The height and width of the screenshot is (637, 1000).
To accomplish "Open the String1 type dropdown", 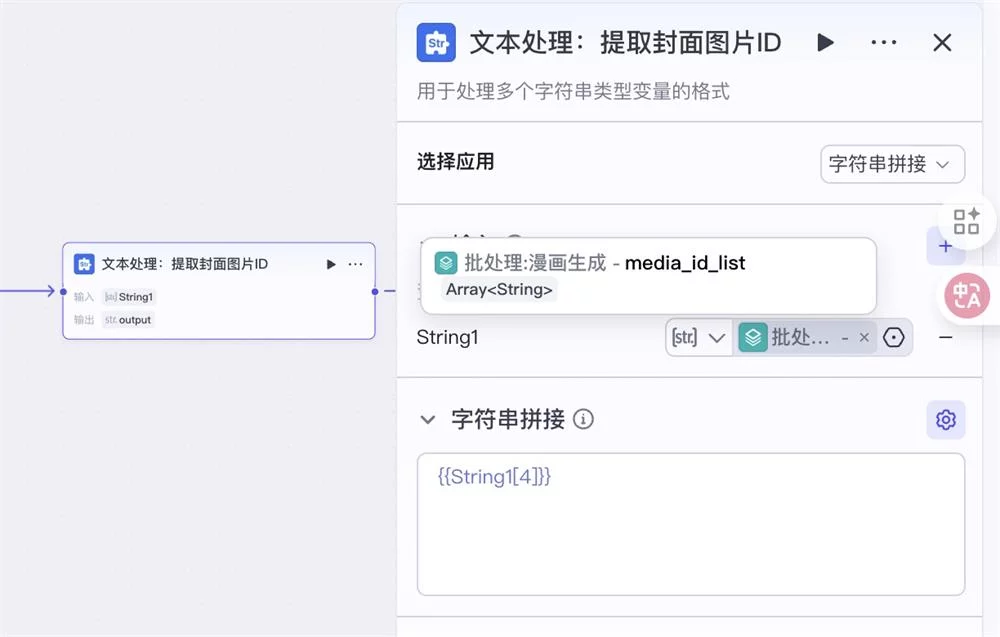I will [x=699, y=338].
